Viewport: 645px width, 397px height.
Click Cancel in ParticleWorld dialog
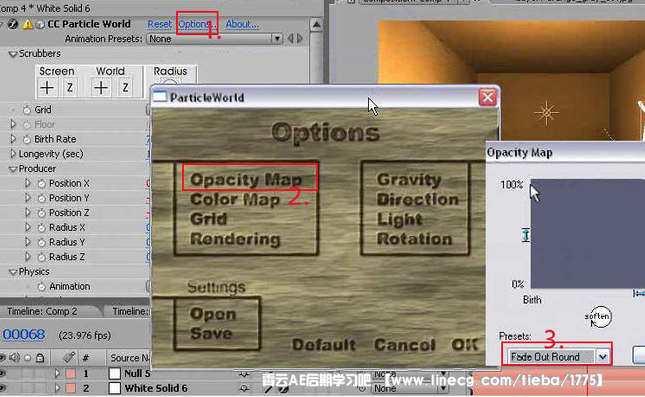404,345
